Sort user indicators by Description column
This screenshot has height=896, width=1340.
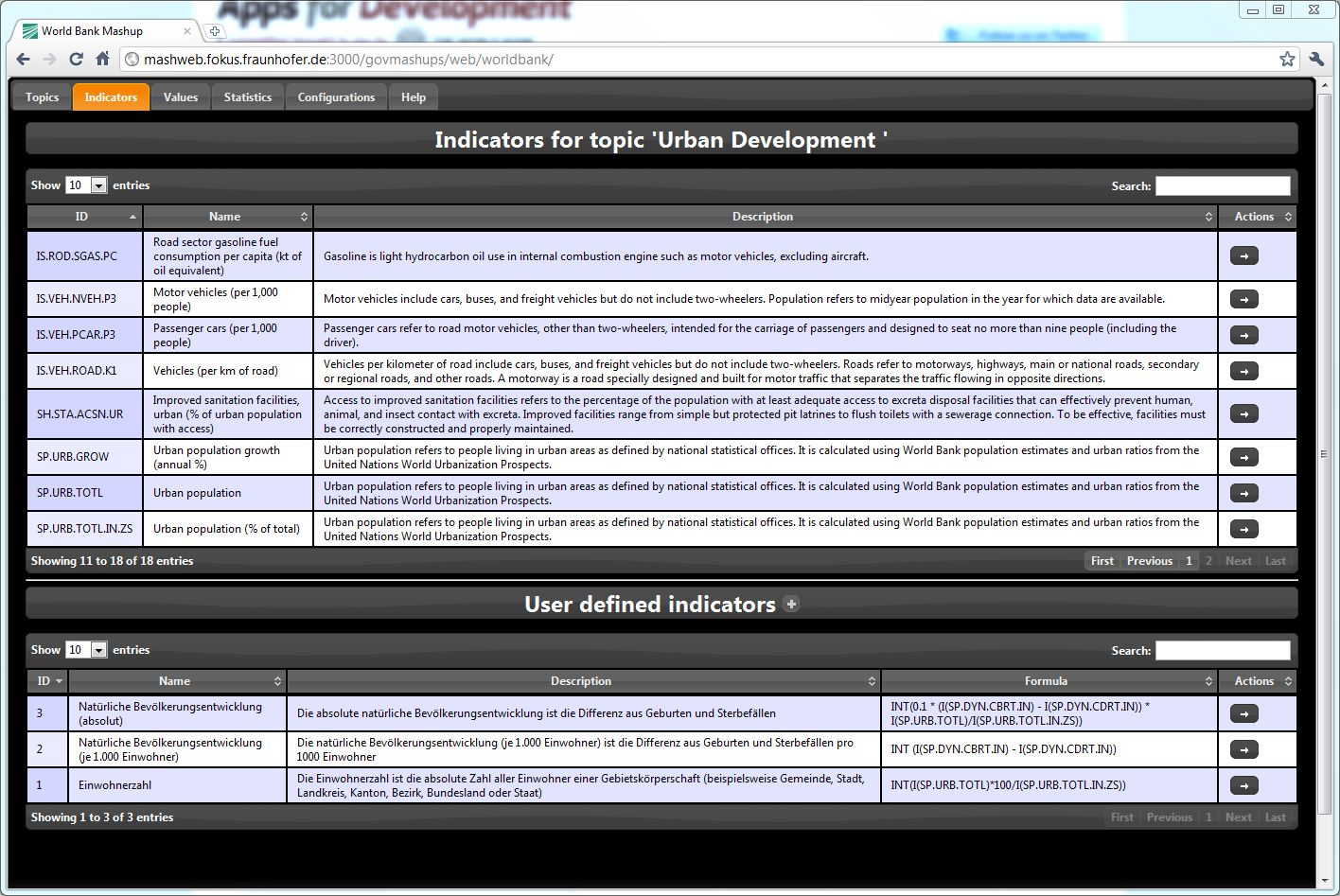(x=584, y=681)
